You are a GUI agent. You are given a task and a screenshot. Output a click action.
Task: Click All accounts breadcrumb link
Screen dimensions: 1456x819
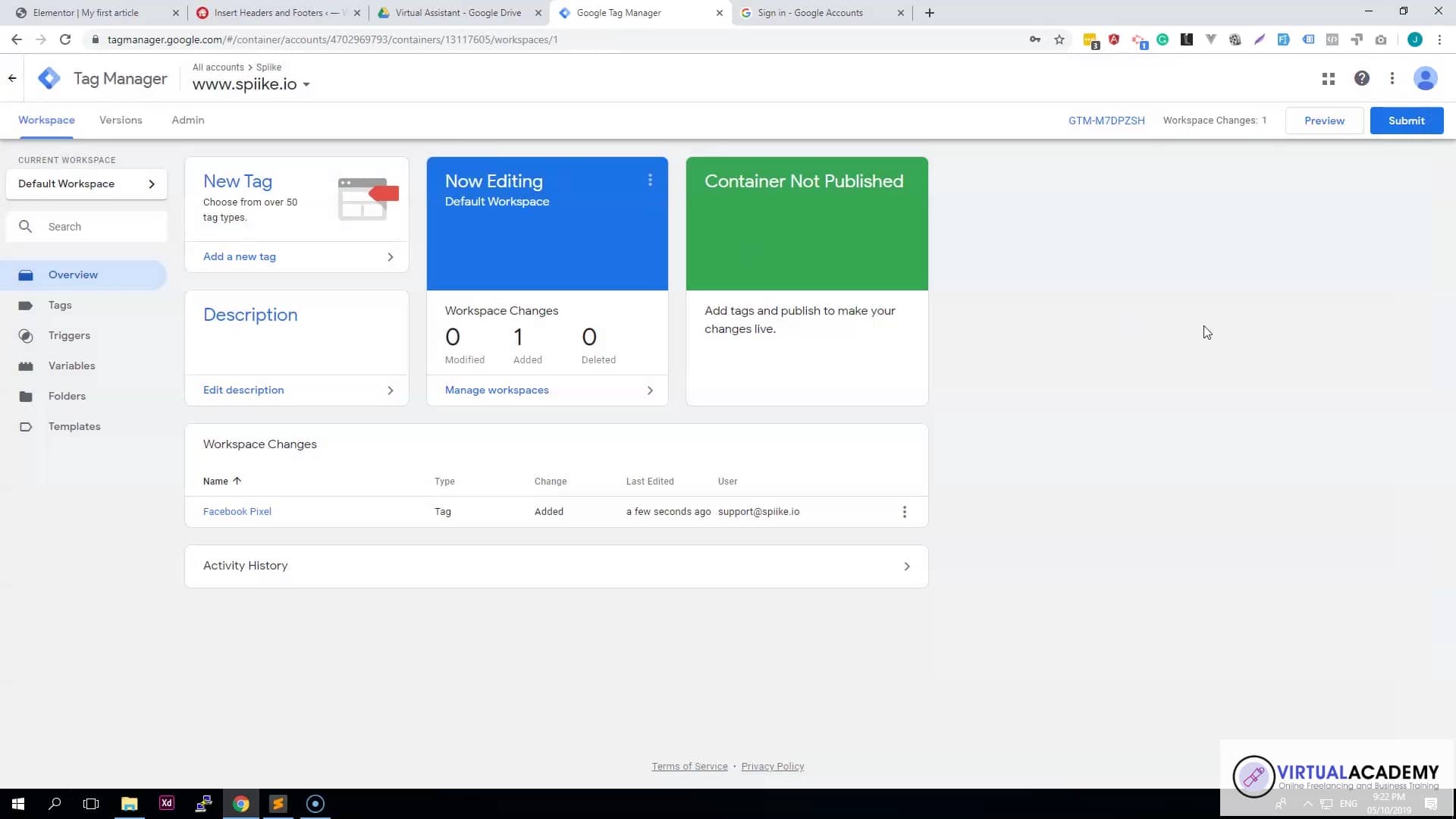click(218, 67)
